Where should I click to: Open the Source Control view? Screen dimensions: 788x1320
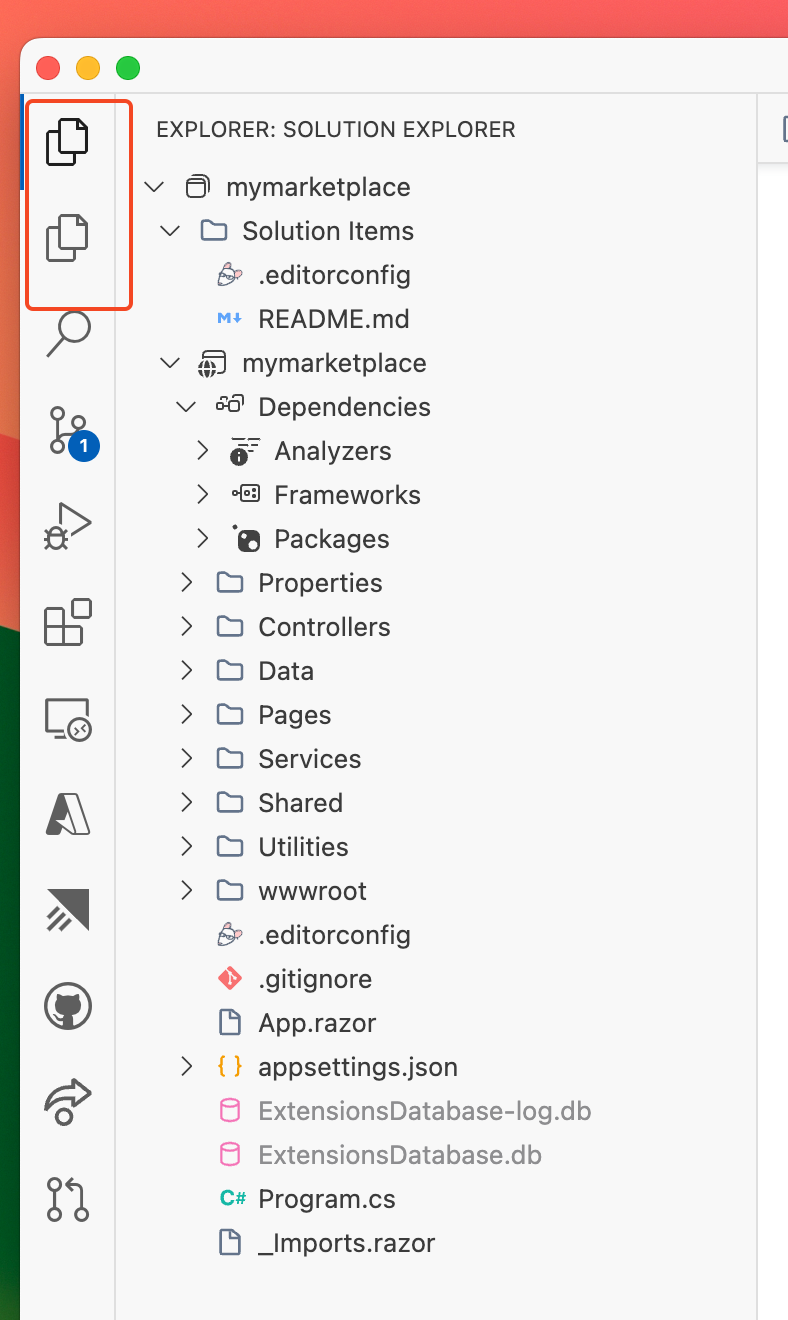pos(67,430)
